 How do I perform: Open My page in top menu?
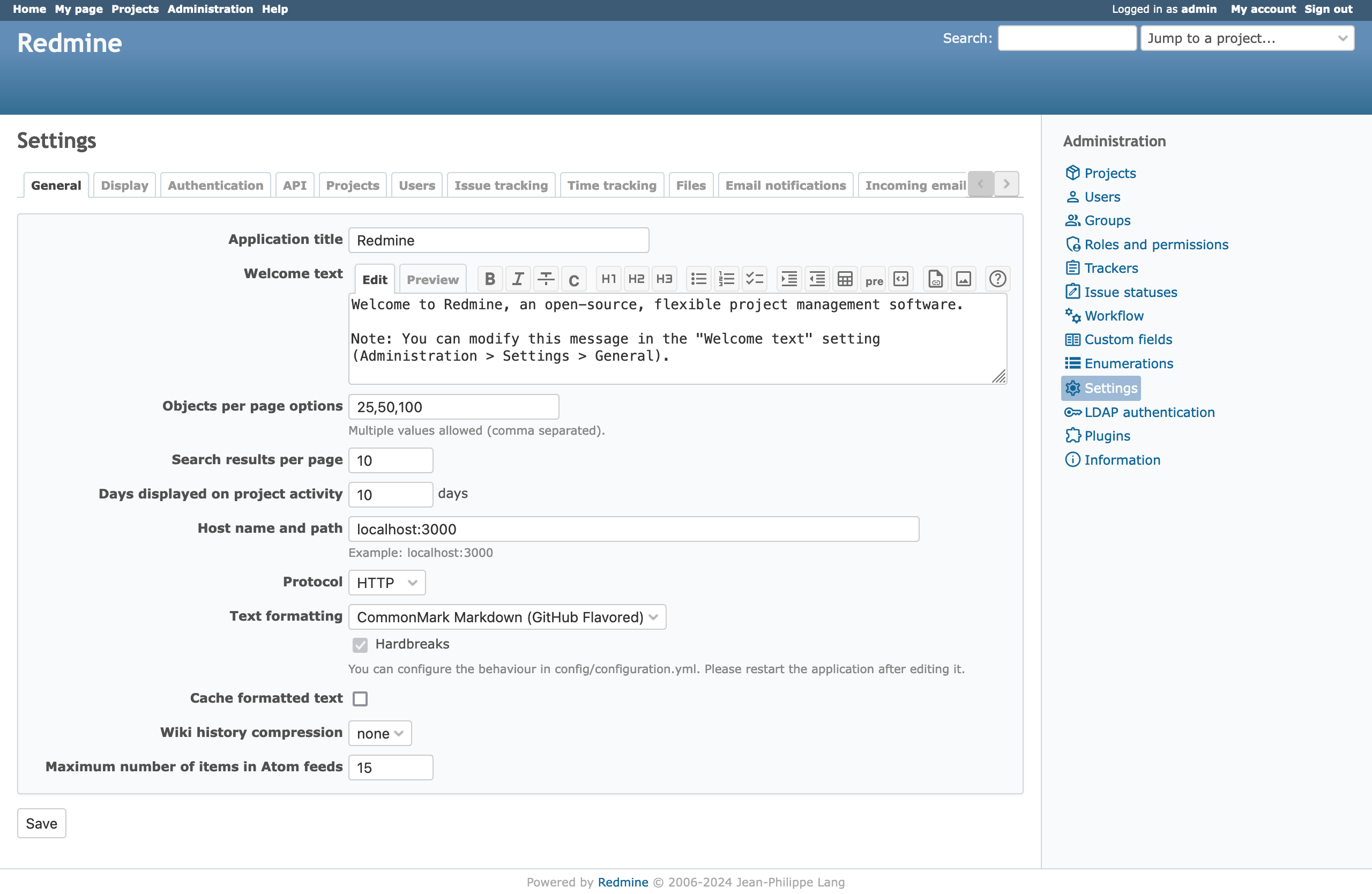[x=78, y=9]
